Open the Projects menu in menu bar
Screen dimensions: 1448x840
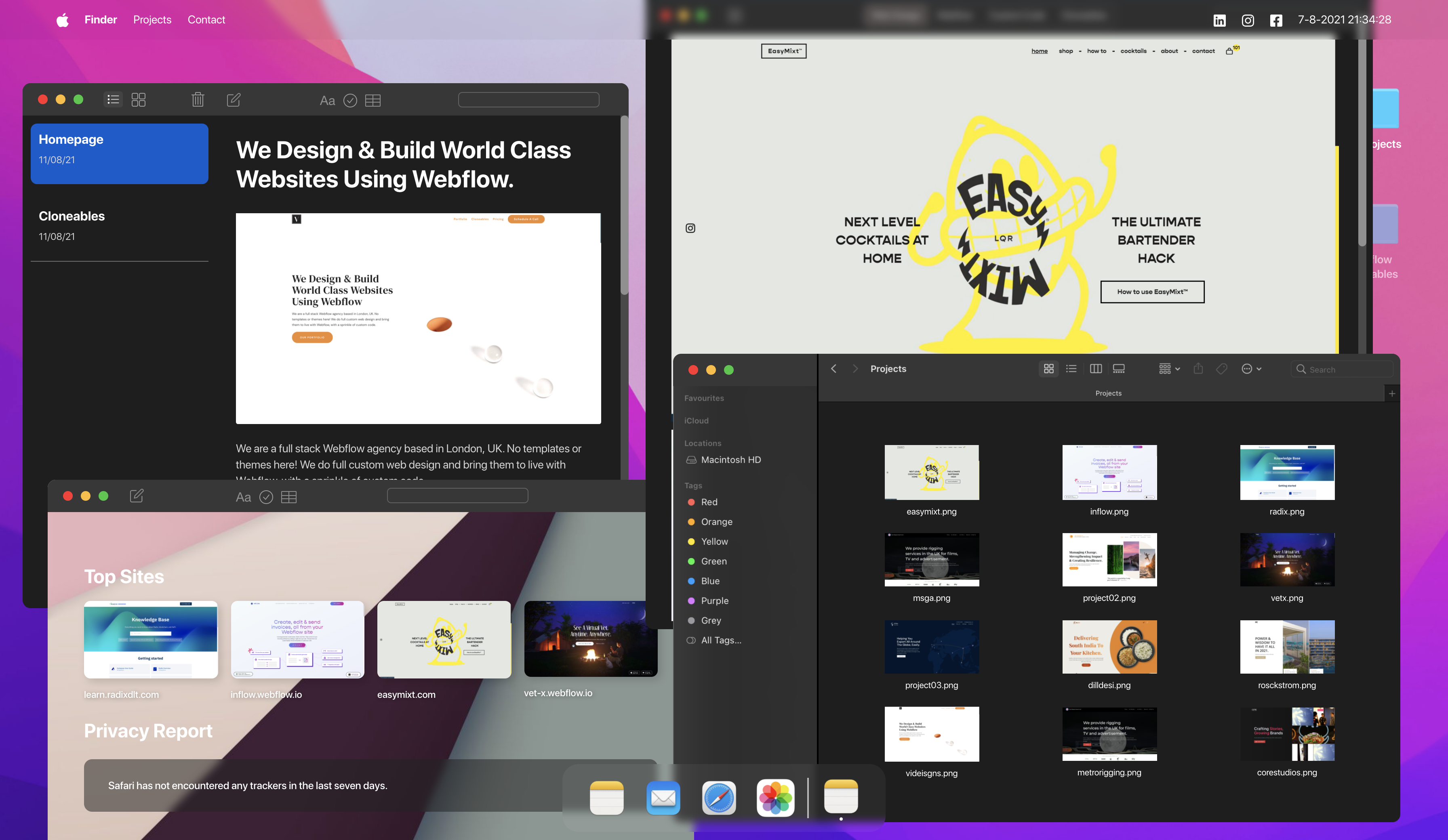(152, 20)
